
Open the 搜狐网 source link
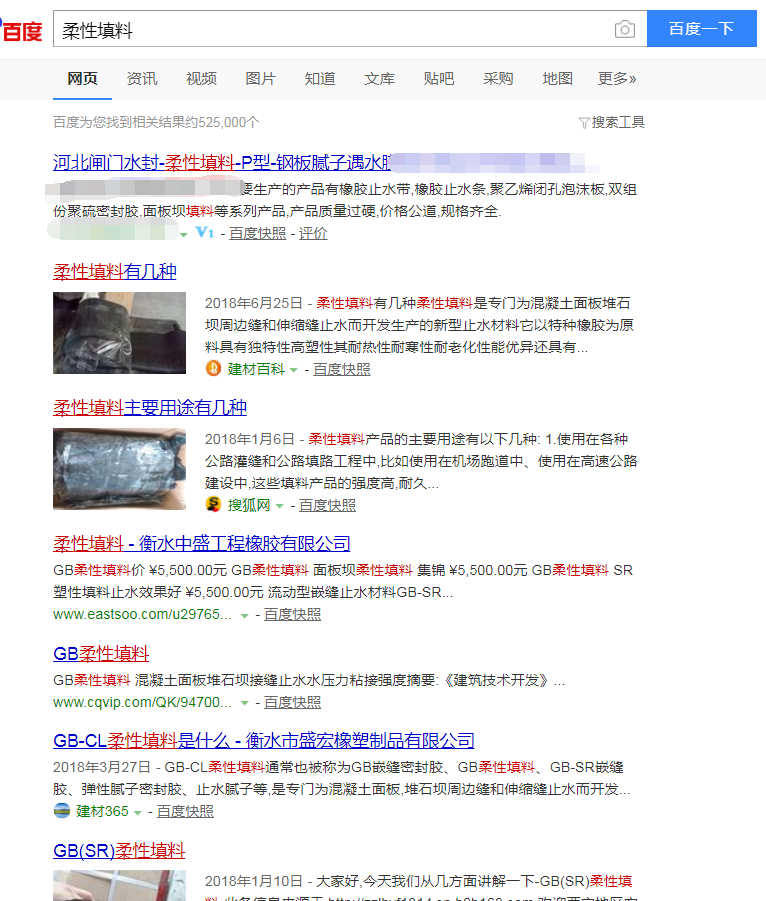(x=249, y=506)
